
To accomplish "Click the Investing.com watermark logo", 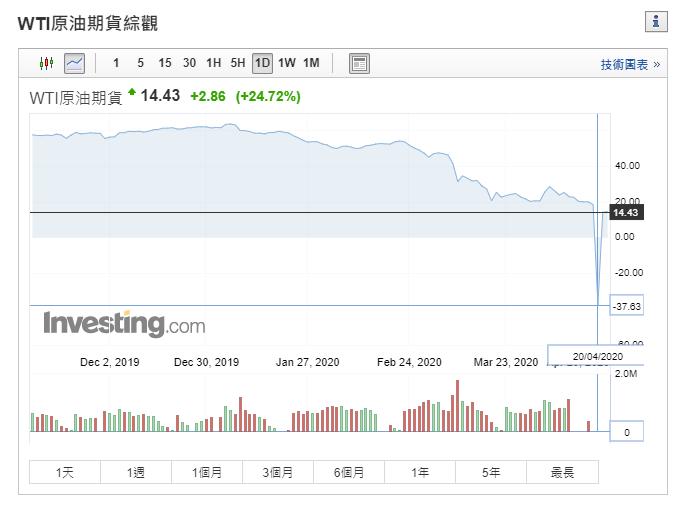I will click(123, 324).
